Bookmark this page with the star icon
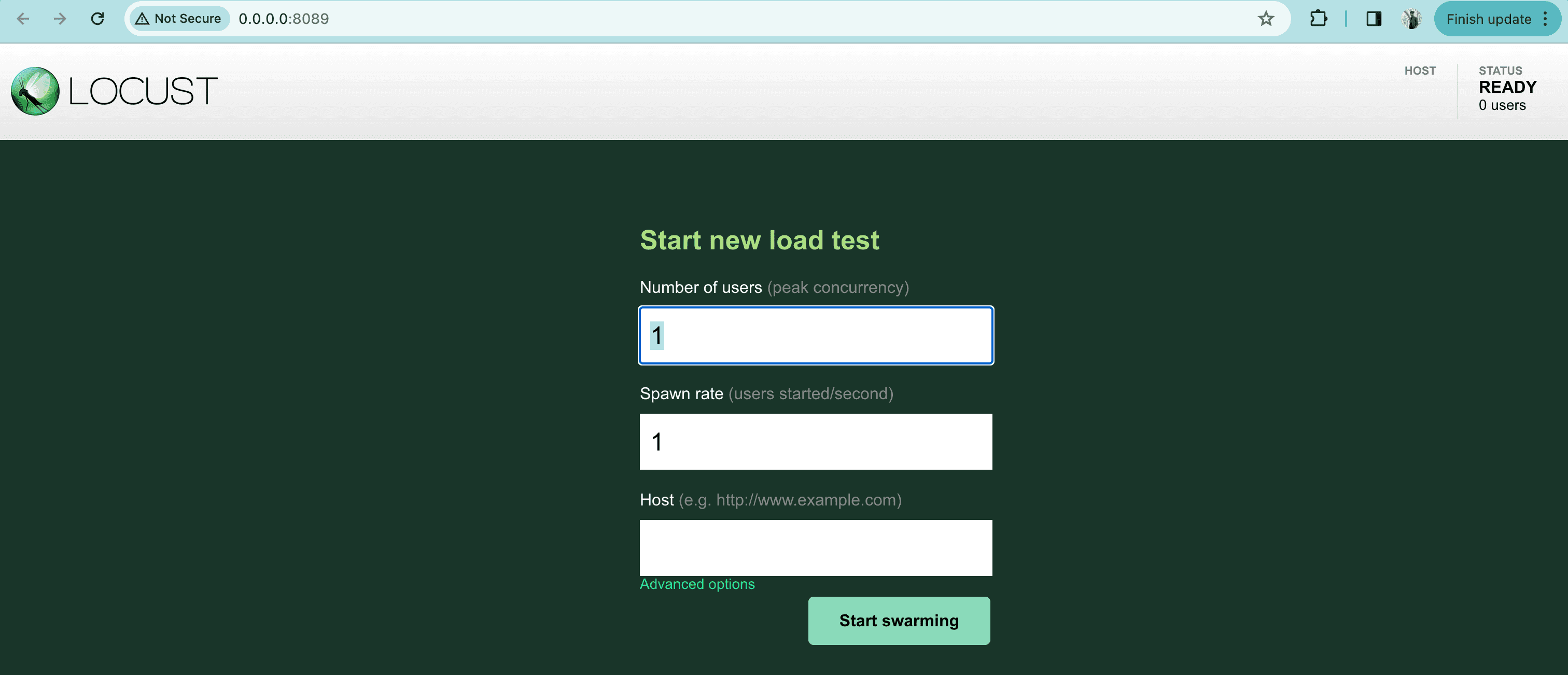1568x675 pixels. click(x=1266, y=19)
